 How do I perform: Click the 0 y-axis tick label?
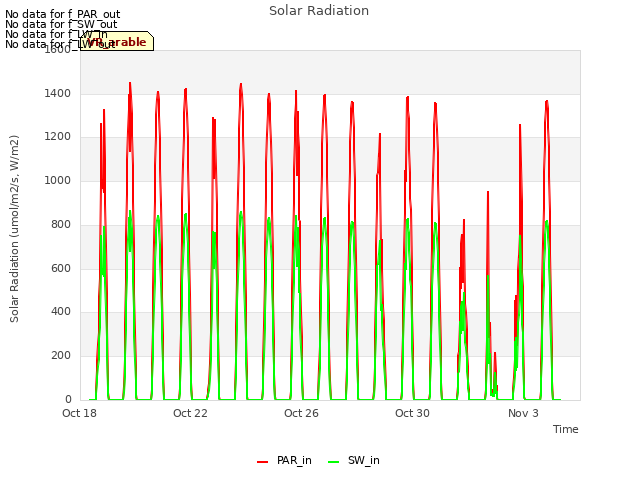pos(68,399)
